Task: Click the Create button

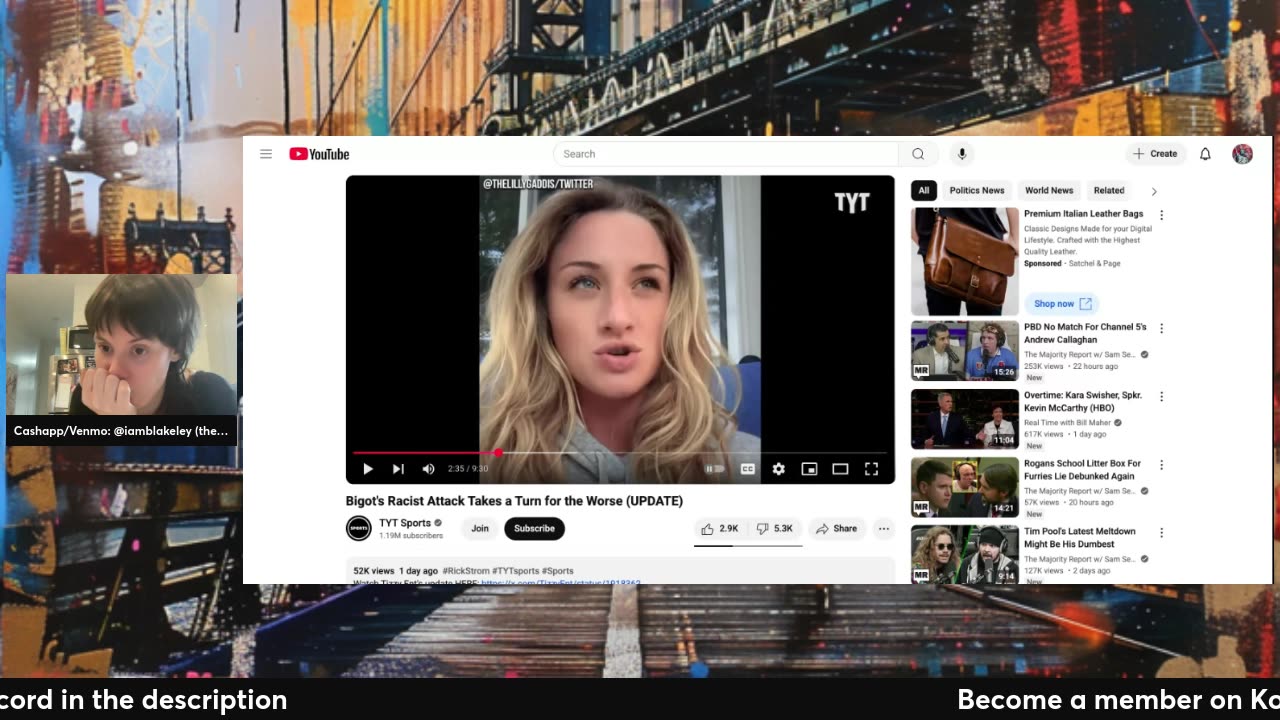Action: (1155, 154)
